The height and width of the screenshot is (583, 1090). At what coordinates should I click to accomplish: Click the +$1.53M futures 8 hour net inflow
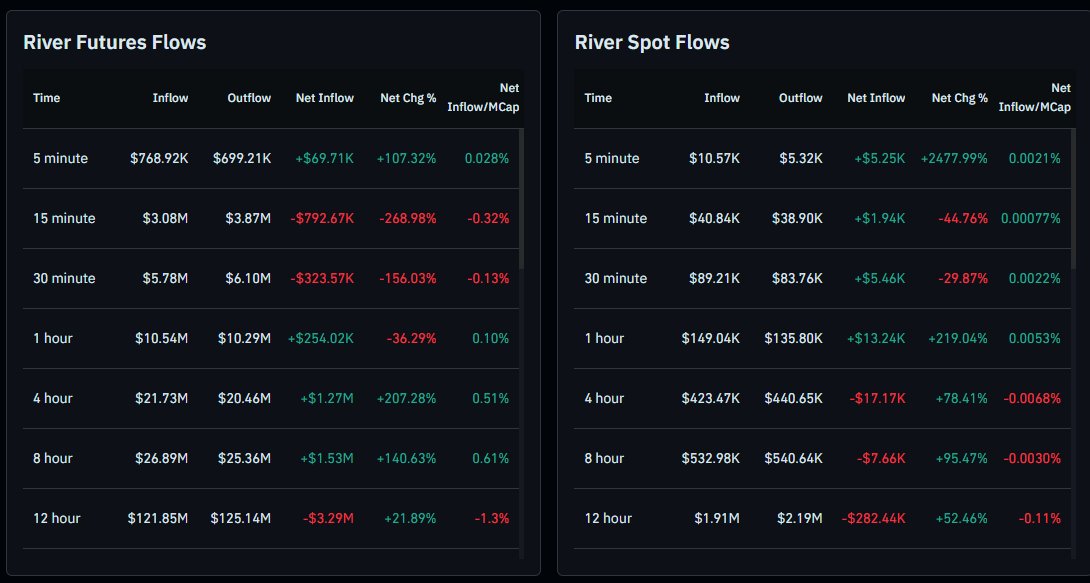tap(327, 458)
